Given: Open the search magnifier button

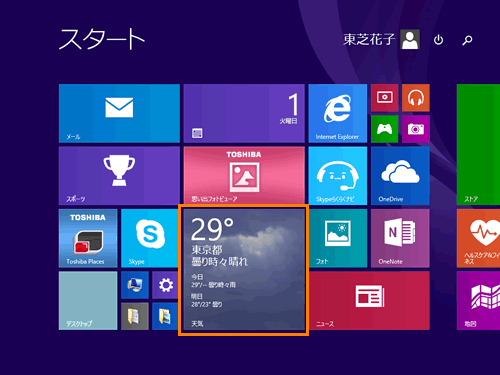Looking at the screenshot, I should 467,40.
